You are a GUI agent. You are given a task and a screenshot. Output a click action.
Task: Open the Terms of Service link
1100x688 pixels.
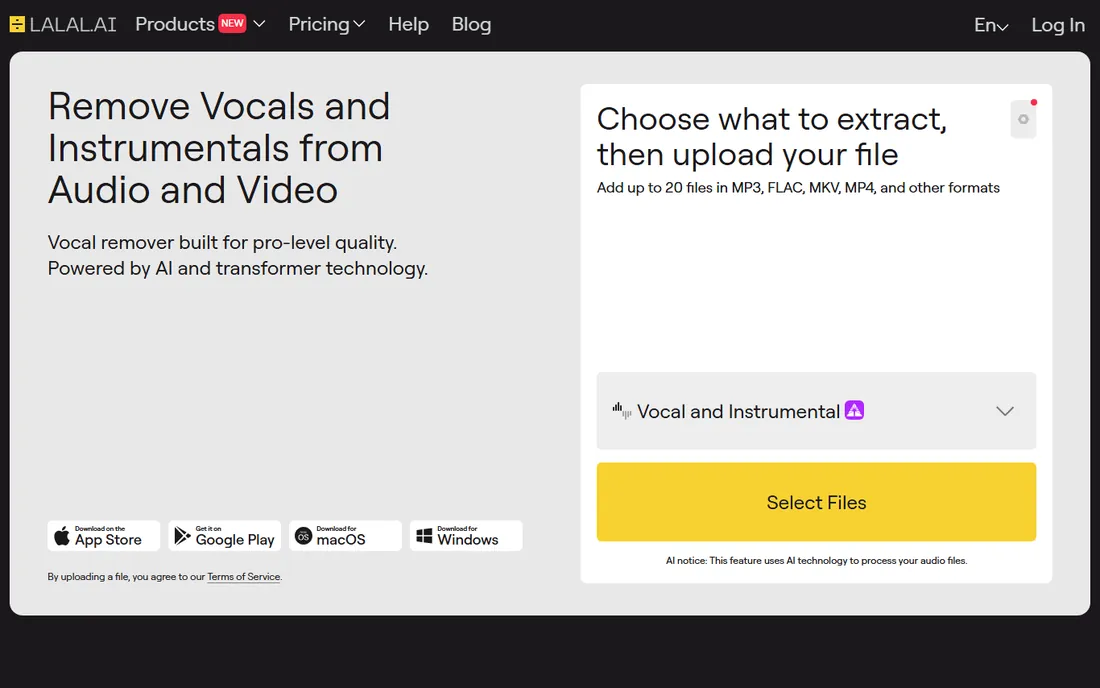[x=243, y=576]
